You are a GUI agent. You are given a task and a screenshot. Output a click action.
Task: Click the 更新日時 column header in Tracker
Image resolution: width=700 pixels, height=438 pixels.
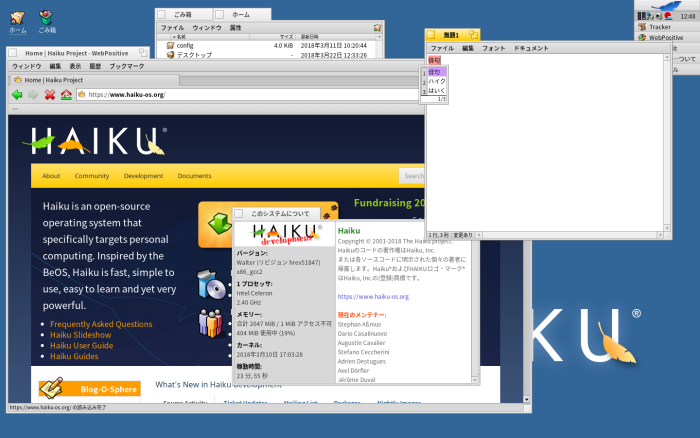coord(336,37)
